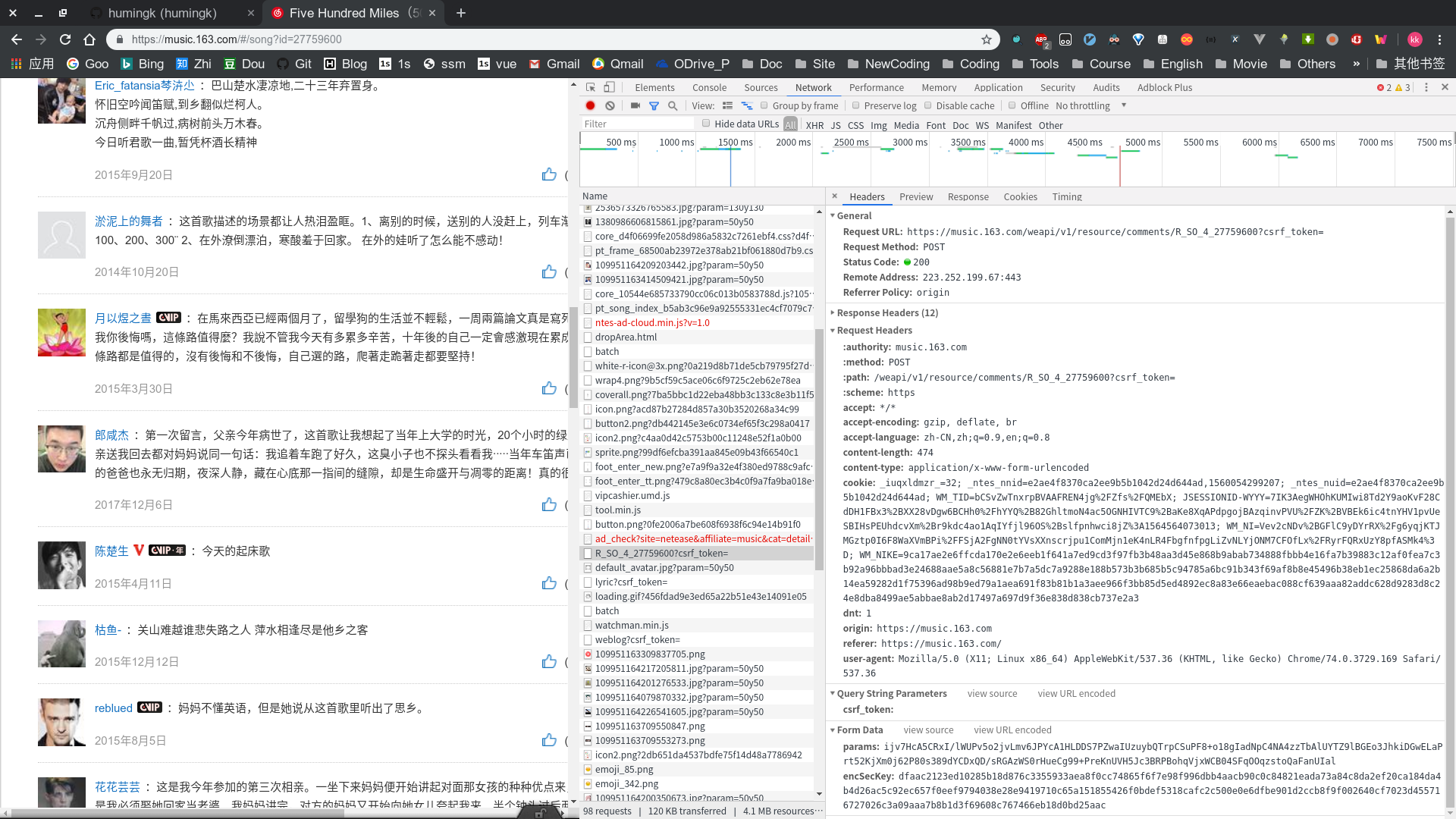Screen dimensions: 1456x819
Task: Enable the Preserve log checkbox
Action: pos(856,105)
